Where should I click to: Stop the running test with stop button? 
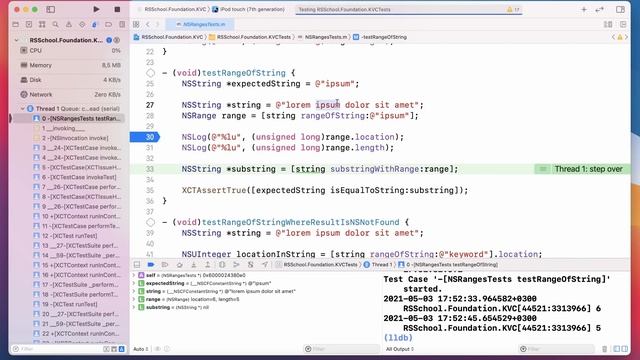[117, 9]
